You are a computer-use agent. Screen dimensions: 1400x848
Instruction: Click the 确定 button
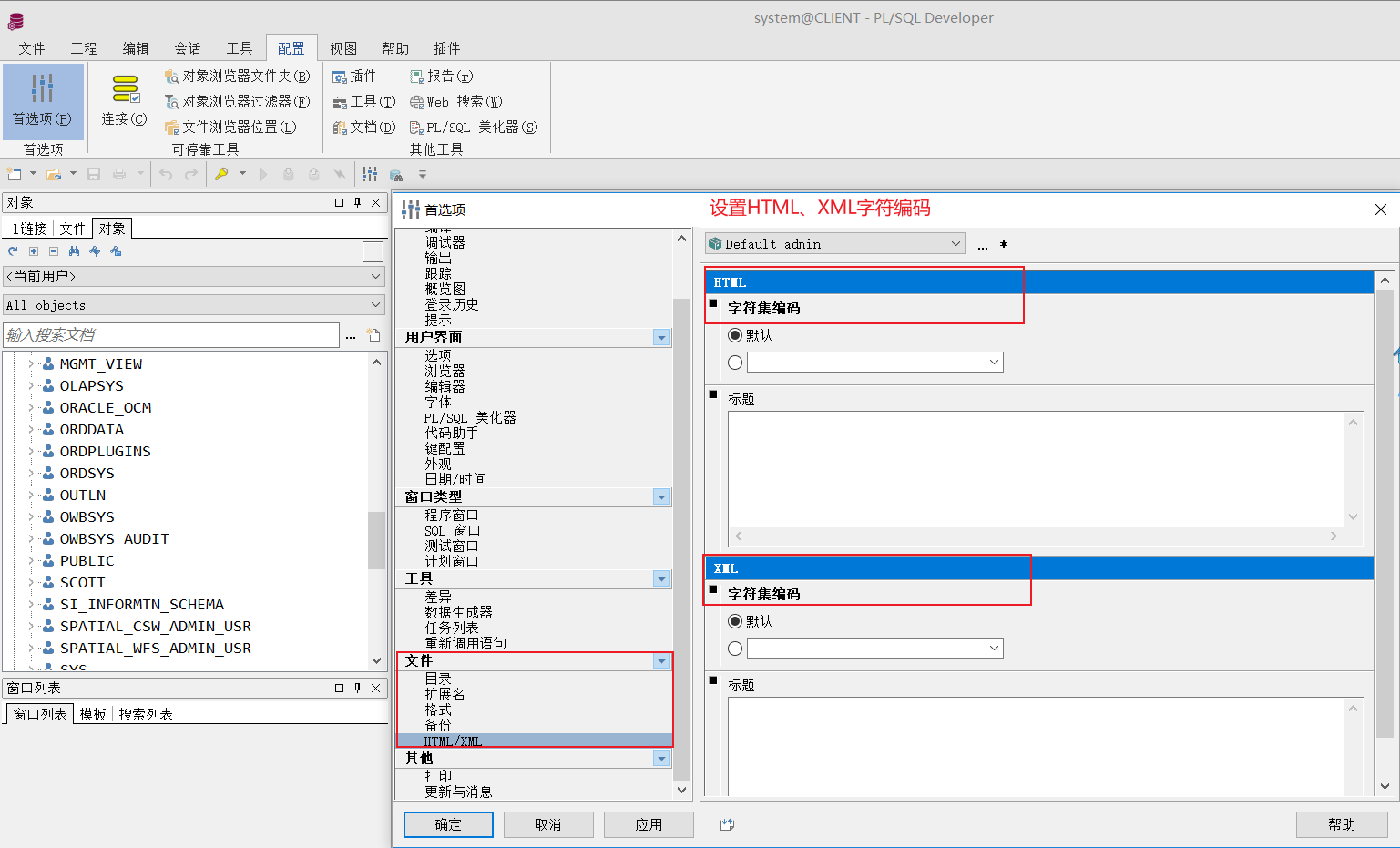(x=448, y=824)
